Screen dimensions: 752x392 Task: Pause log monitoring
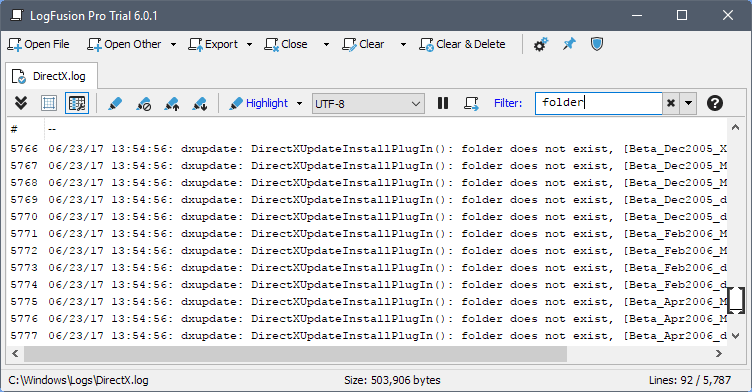click(x=443, y=103)
